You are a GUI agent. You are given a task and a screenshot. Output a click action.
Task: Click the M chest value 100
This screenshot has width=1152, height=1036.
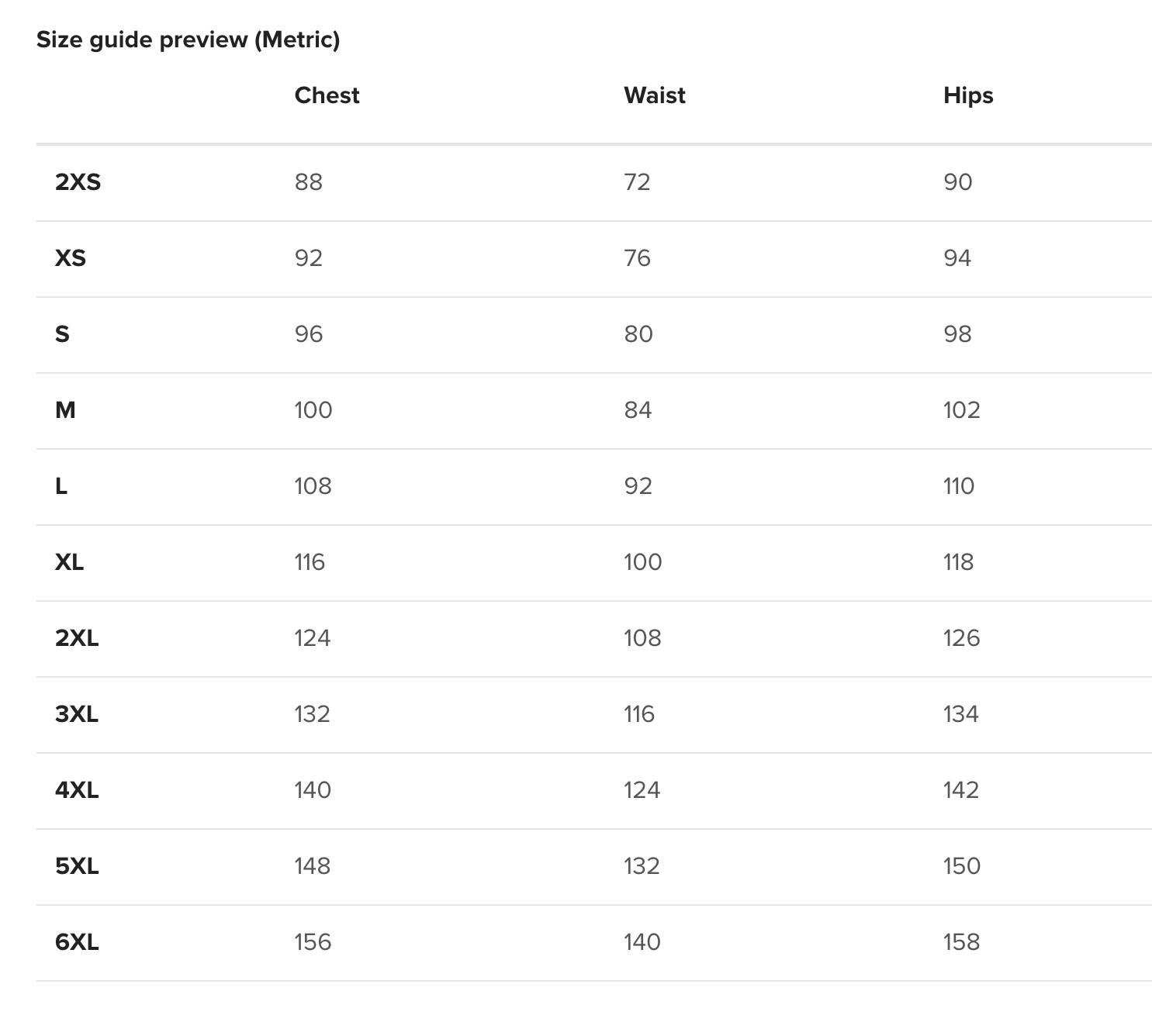point(313,410)
